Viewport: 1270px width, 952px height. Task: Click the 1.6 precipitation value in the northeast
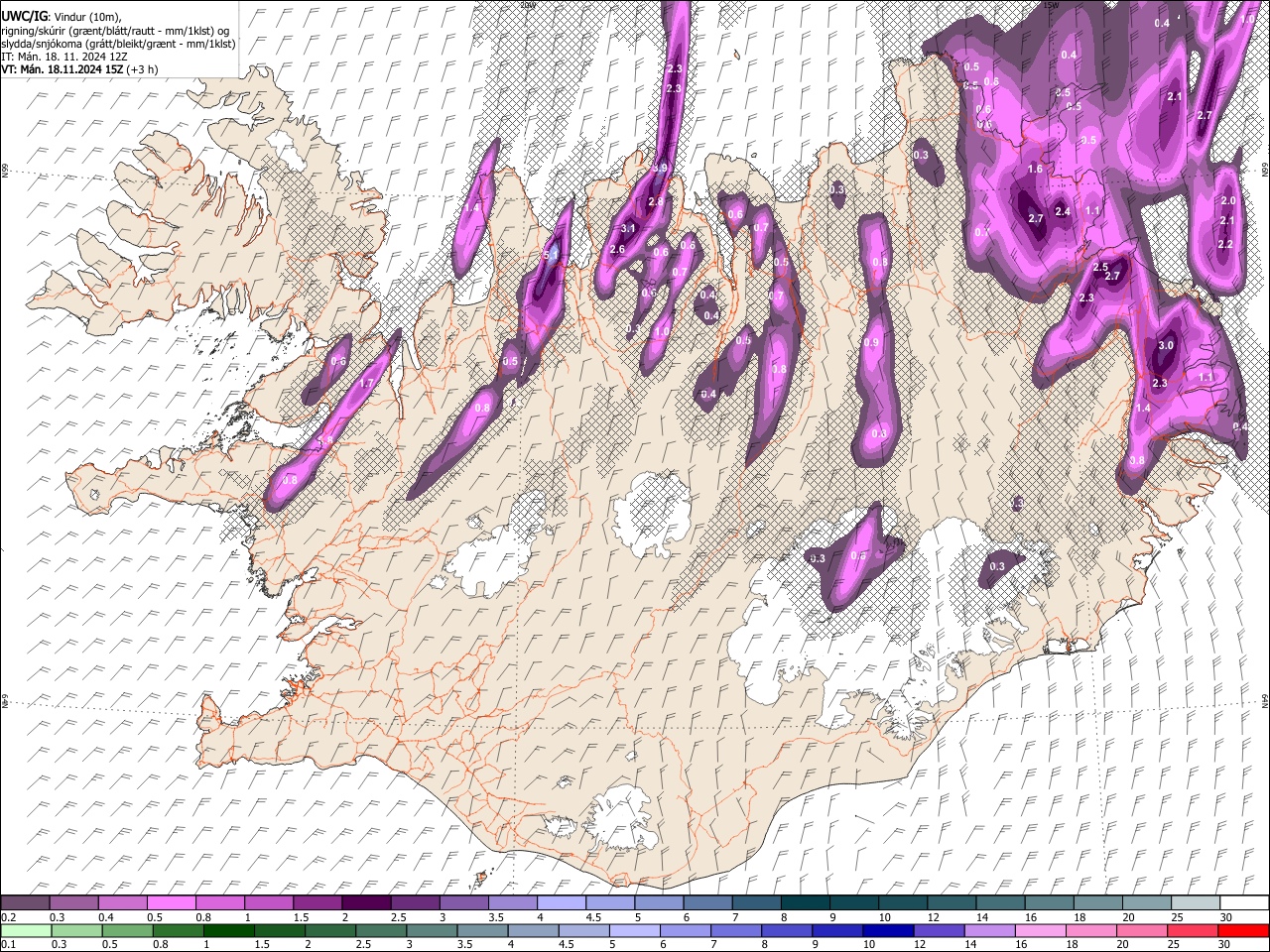point(1035,170)
